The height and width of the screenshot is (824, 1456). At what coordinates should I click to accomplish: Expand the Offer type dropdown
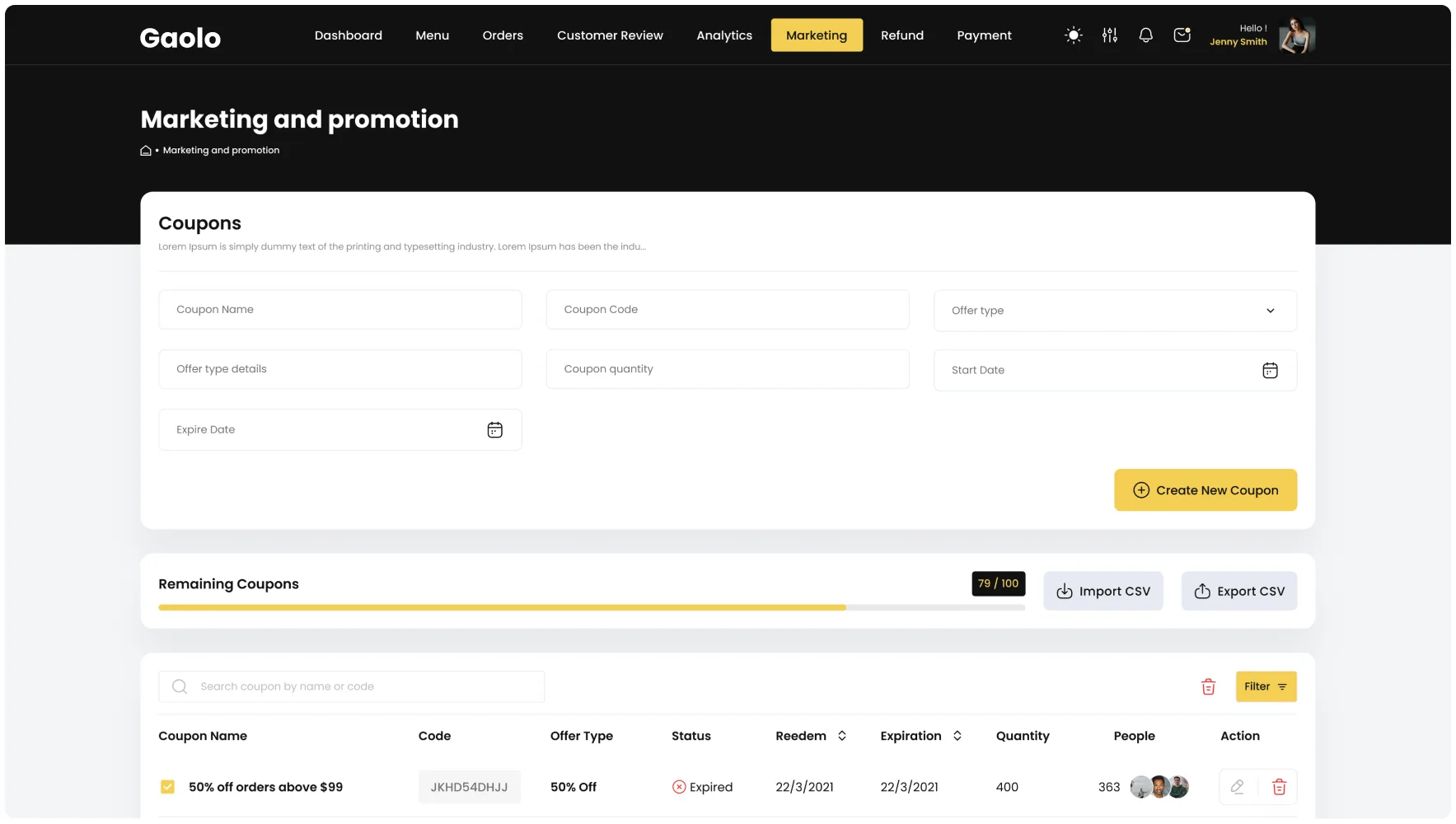1115,311
